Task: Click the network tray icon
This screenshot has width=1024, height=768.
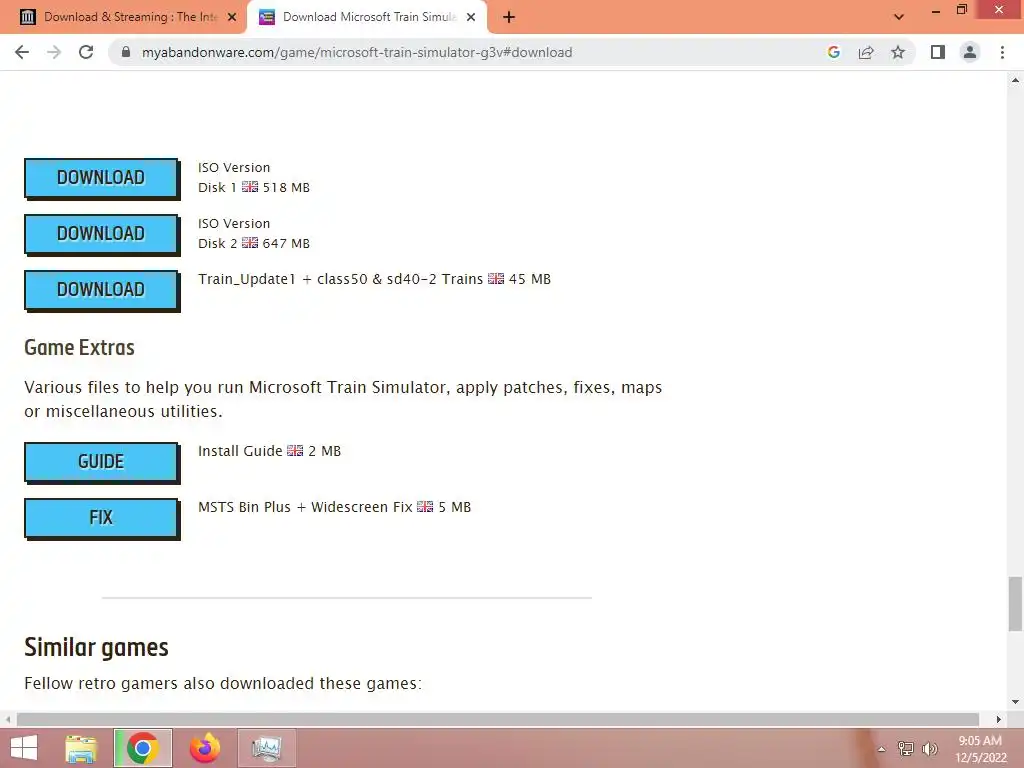Action: [x=906, y=748]
